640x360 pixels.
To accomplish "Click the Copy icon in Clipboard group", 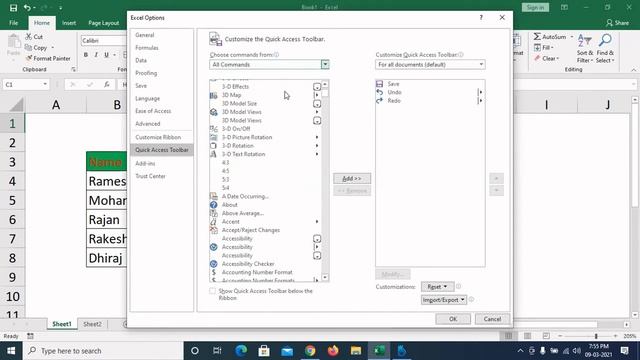I will [29, 48].
